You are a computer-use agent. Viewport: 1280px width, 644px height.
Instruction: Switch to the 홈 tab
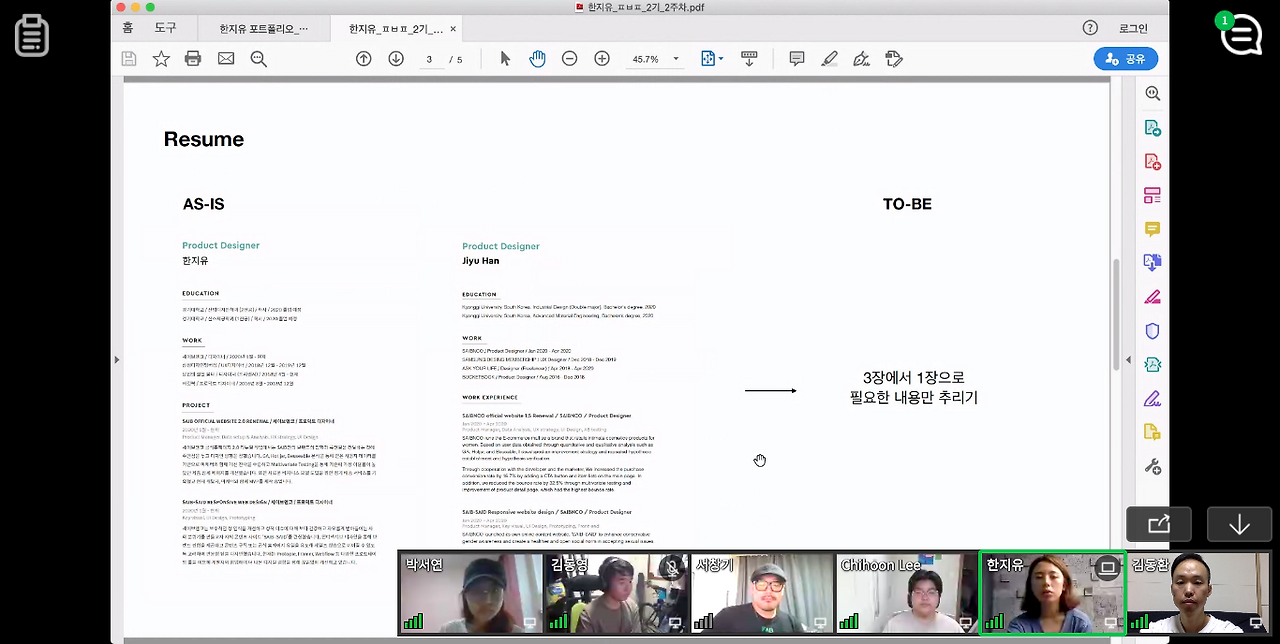pyautogui.click(x=127, y=28)
